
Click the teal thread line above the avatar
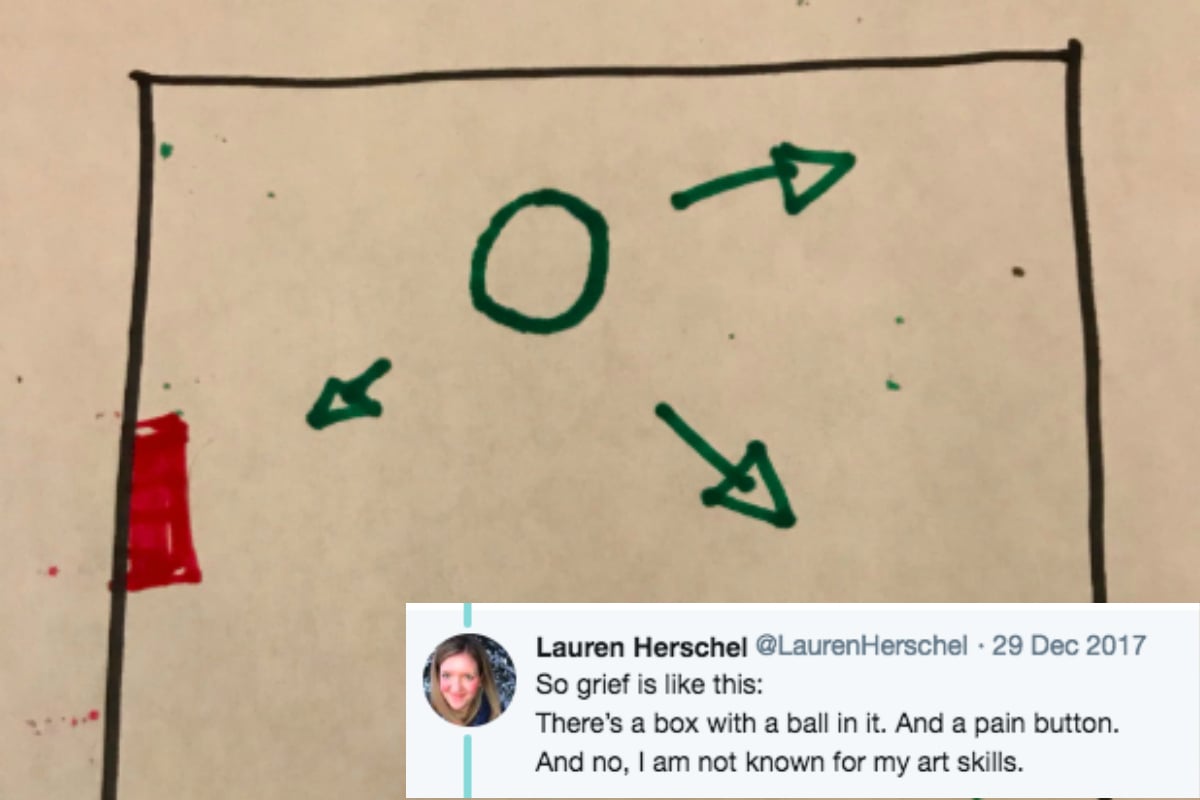[467, 618]
